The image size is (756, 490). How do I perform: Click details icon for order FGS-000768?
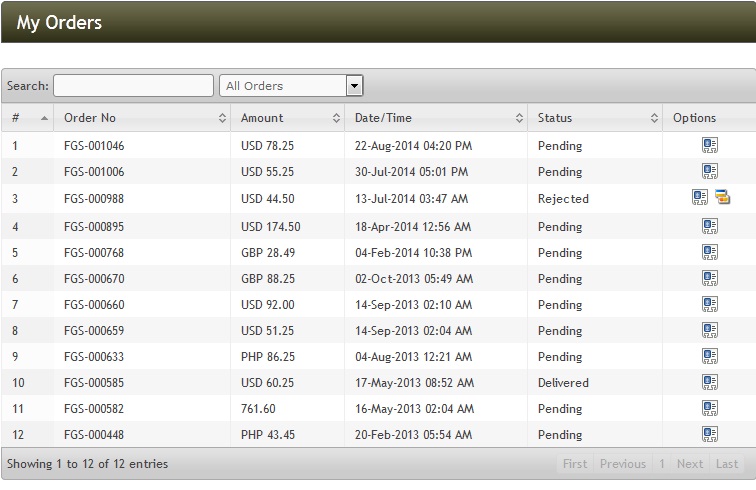tap(709, 252)
